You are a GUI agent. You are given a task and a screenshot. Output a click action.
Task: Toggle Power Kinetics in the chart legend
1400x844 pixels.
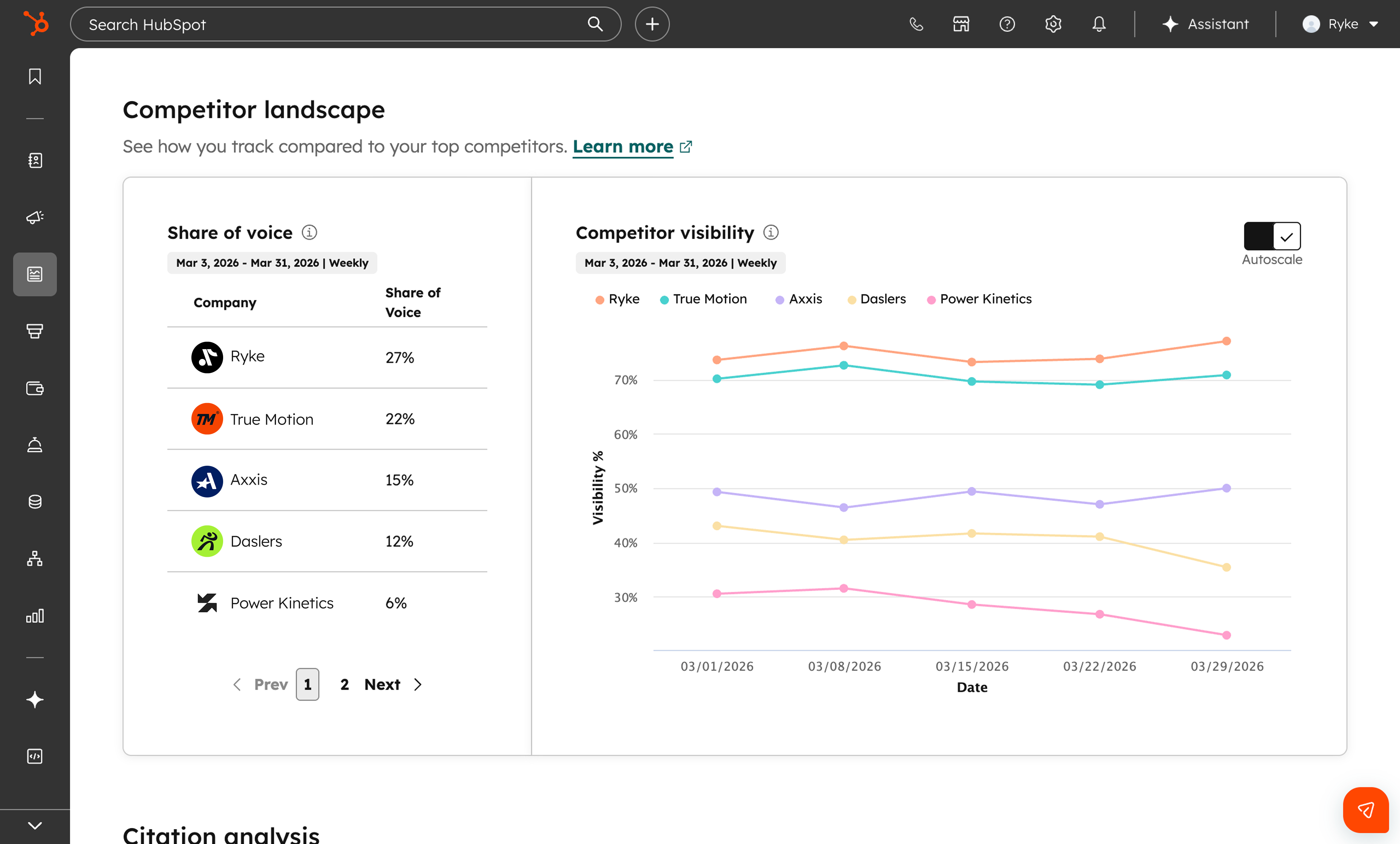pos(979,299)
